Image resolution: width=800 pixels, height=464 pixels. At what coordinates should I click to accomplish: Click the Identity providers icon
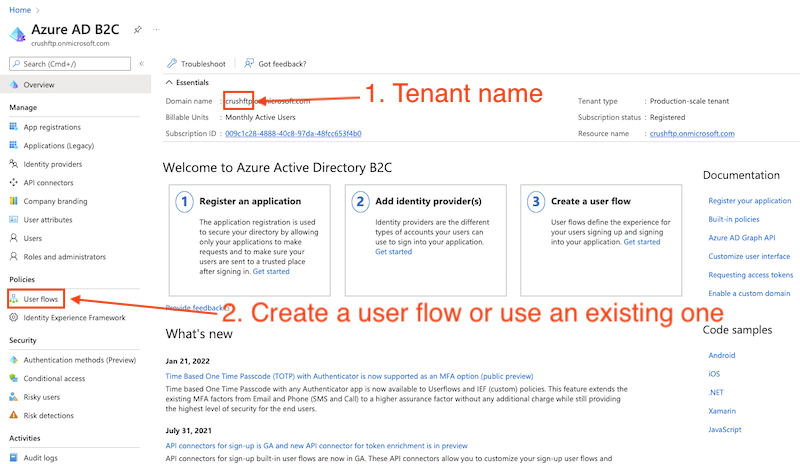[x=14, y=164]
